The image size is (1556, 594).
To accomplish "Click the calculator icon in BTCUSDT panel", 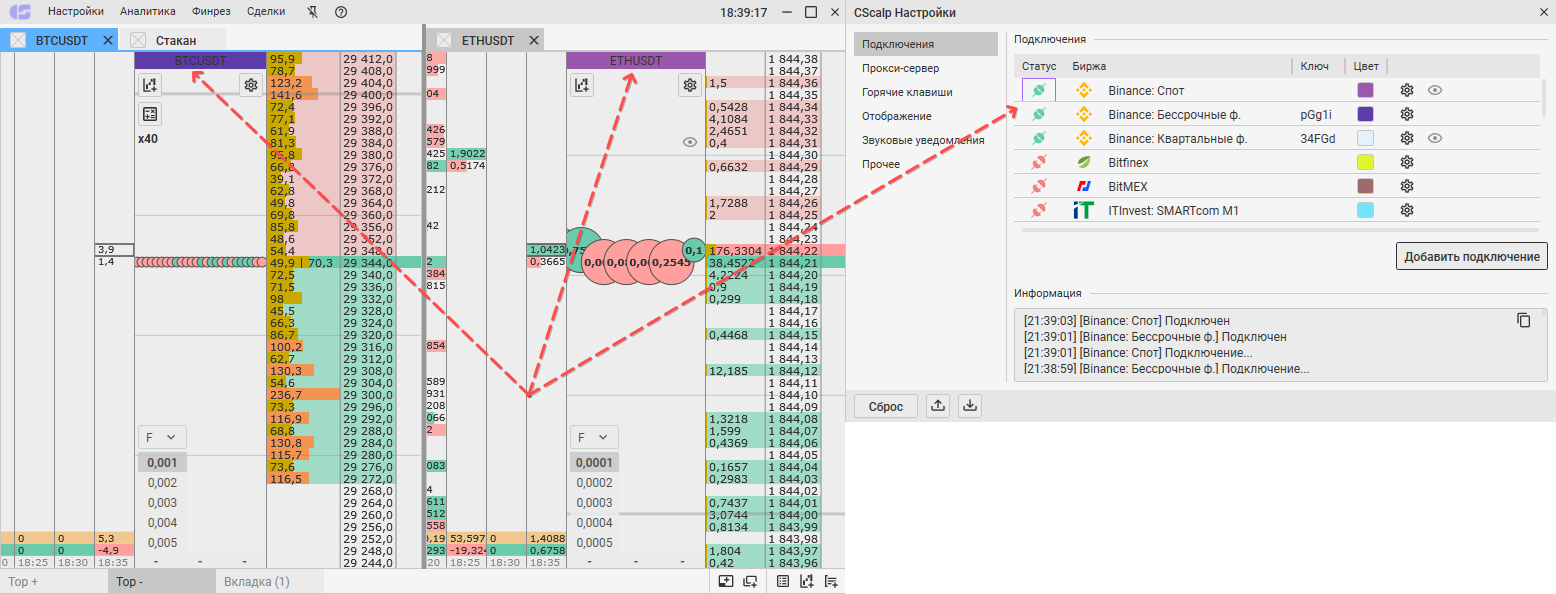I will pyautogui.click(x=150, y=113).
